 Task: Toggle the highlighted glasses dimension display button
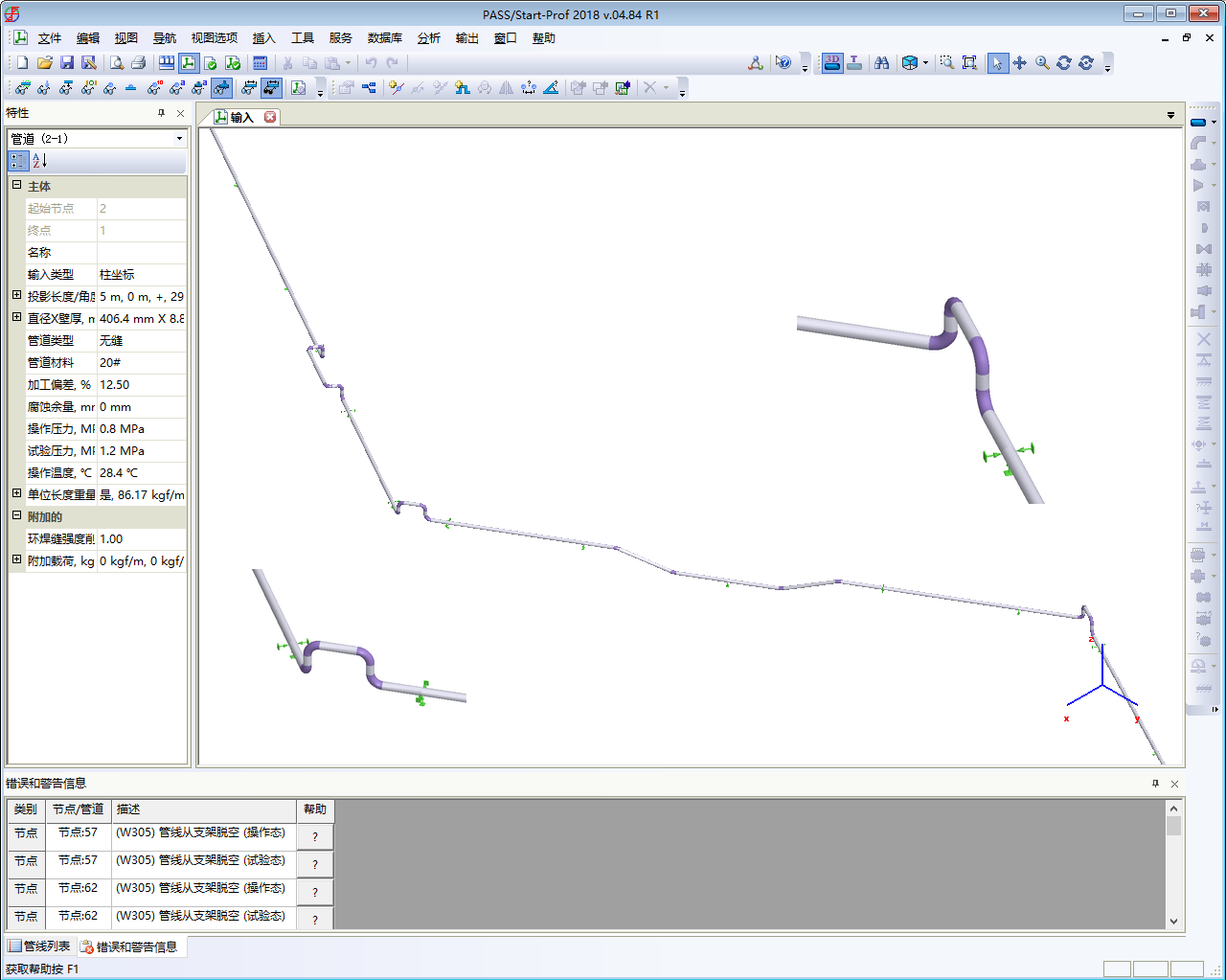pyautogui.click(x=271, y=87)
